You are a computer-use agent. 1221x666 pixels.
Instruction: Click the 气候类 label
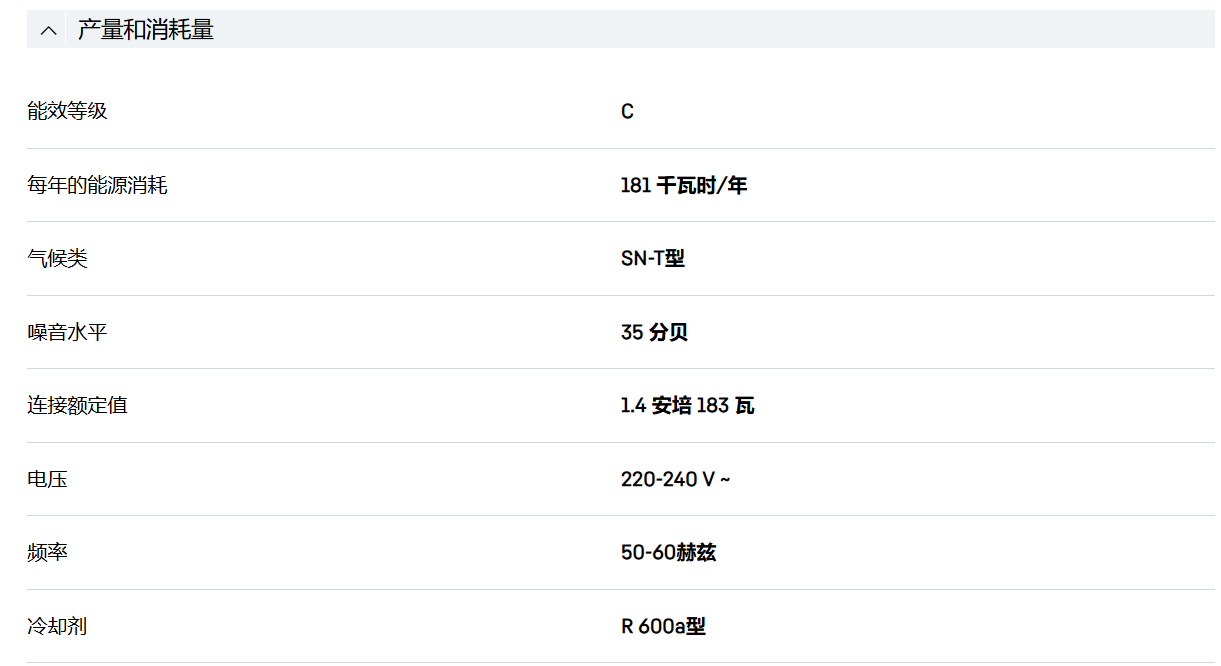pyautogui.click(x=57, y=258)
